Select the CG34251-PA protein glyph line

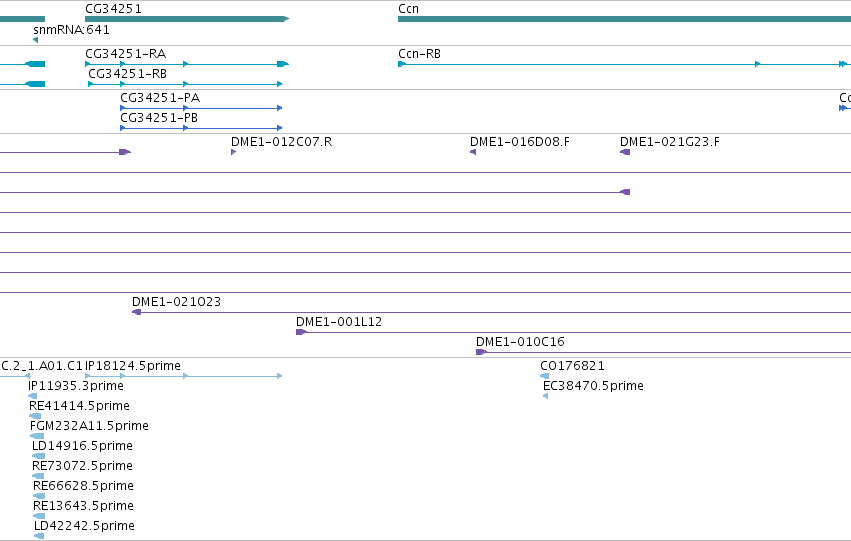[x=201, y=108]
